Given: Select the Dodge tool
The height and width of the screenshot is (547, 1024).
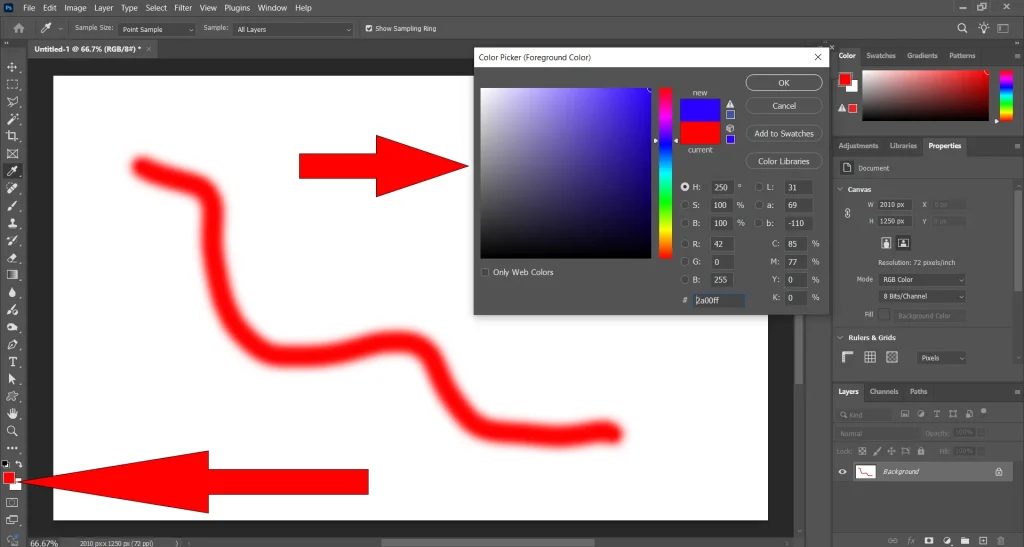Looking at the screenshot, I should [x=12, y=327].
